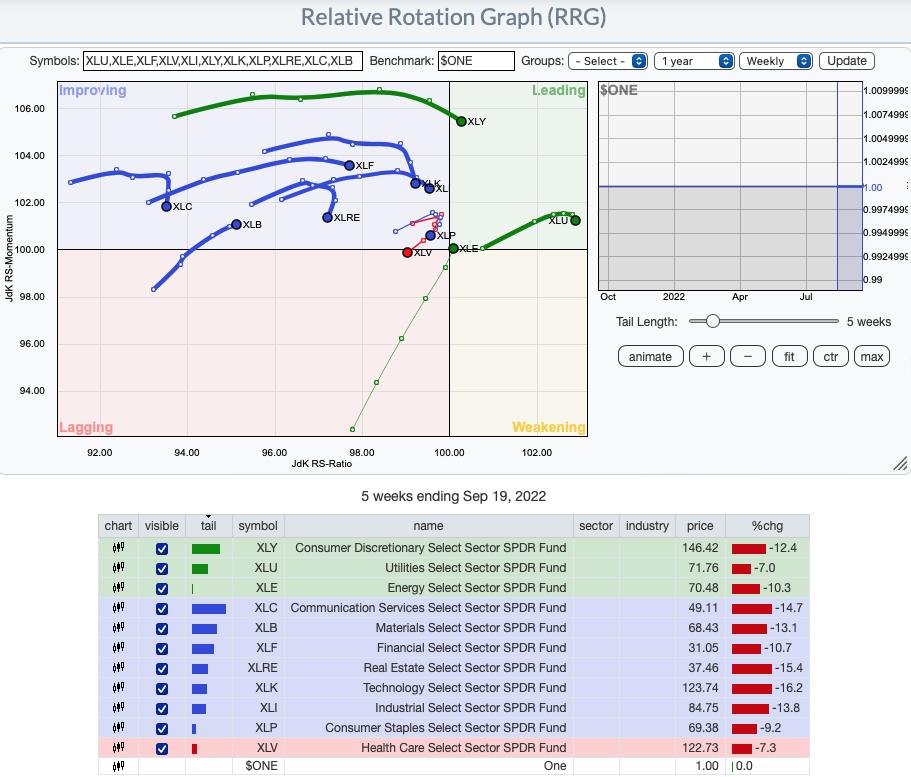Image resolution: width=911 pixels, height=777 pixels.
Task: Click the XLE marker on the graph
Action: pos(453,249)
